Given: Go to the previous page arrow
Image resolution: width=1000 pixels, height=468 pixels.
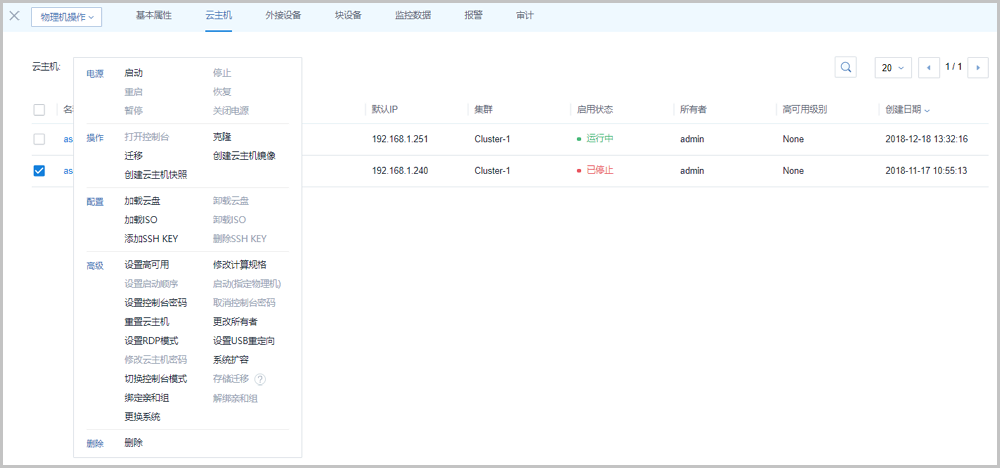Looking at the screenshot, I should 929,67.
